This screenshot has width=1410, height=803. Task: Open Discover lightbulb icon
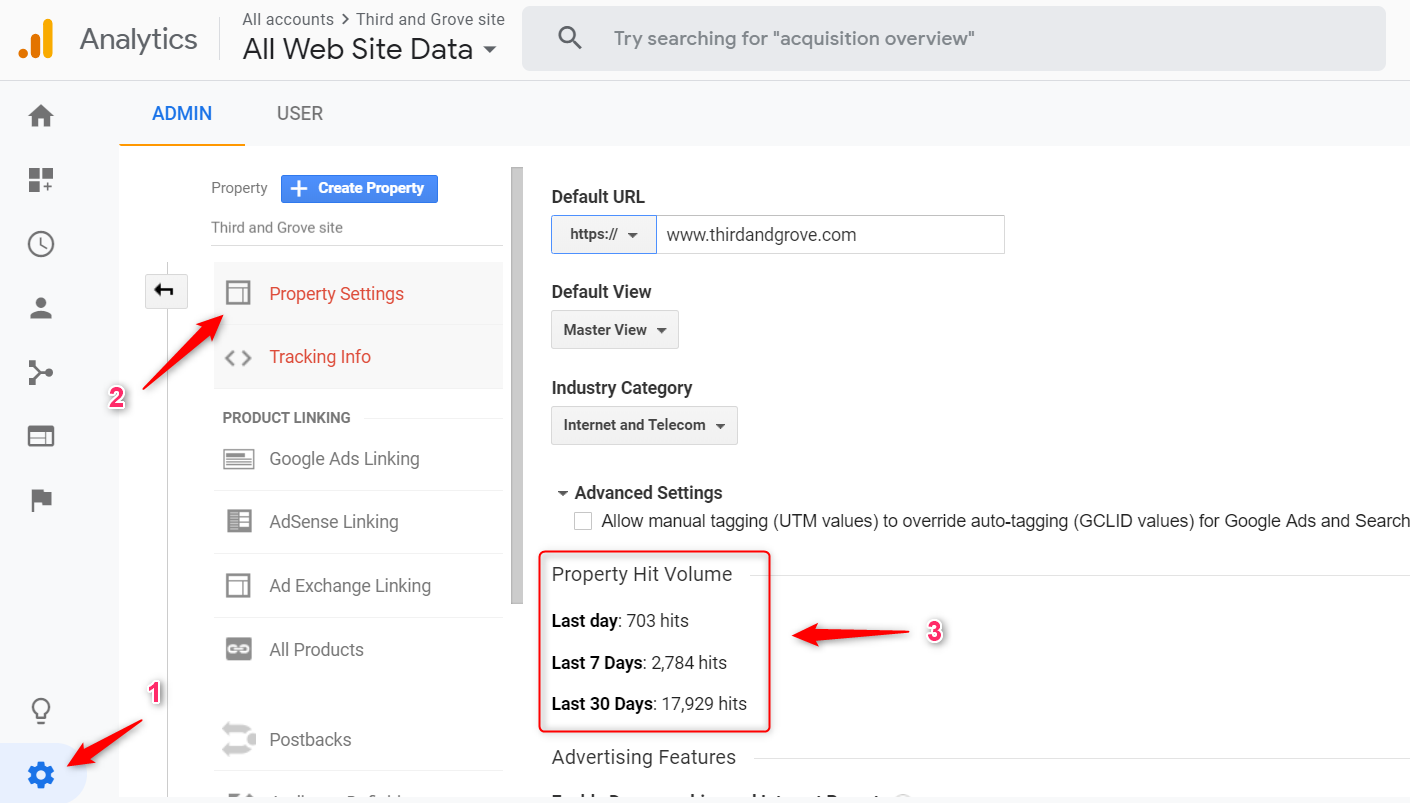tap(41, 711)
